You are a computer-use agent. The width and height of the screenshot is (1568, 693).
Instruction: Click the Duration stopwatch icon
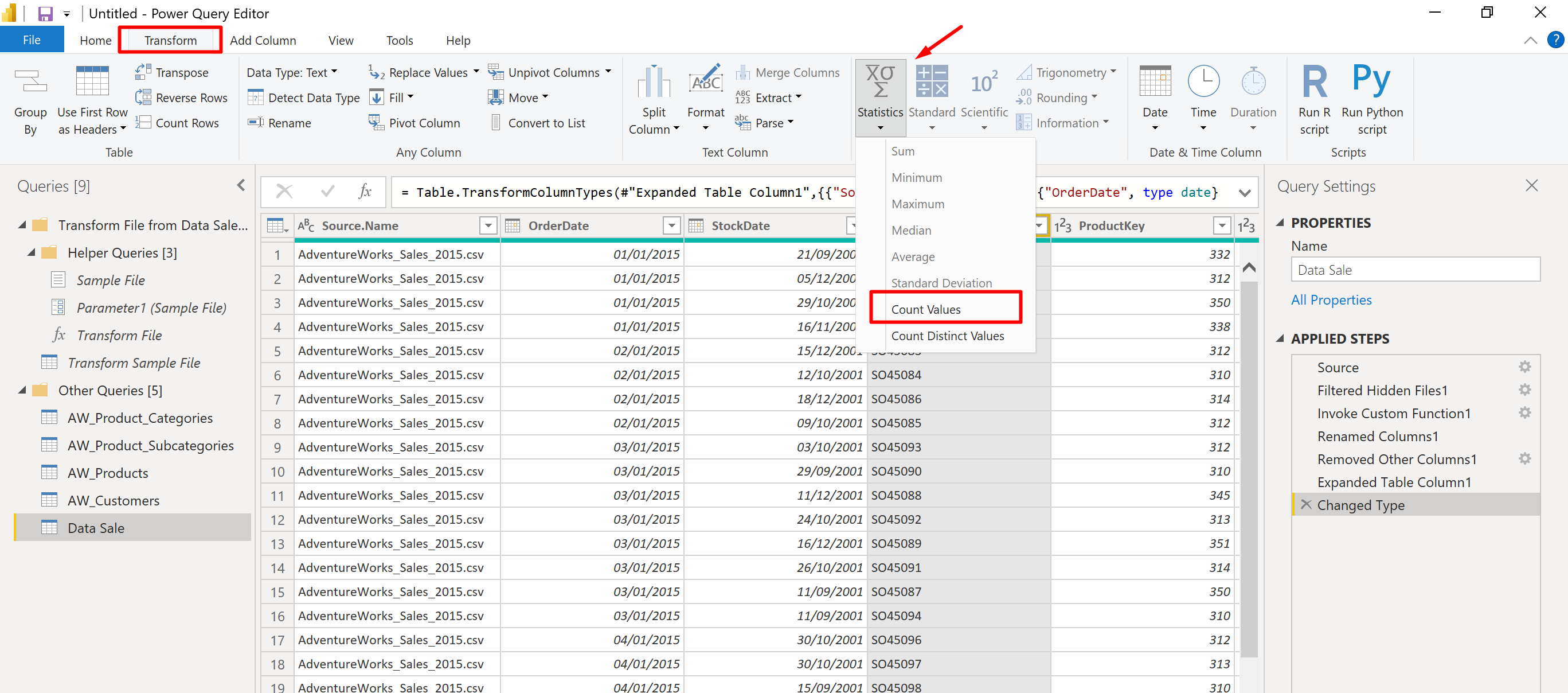point(1253,81)
